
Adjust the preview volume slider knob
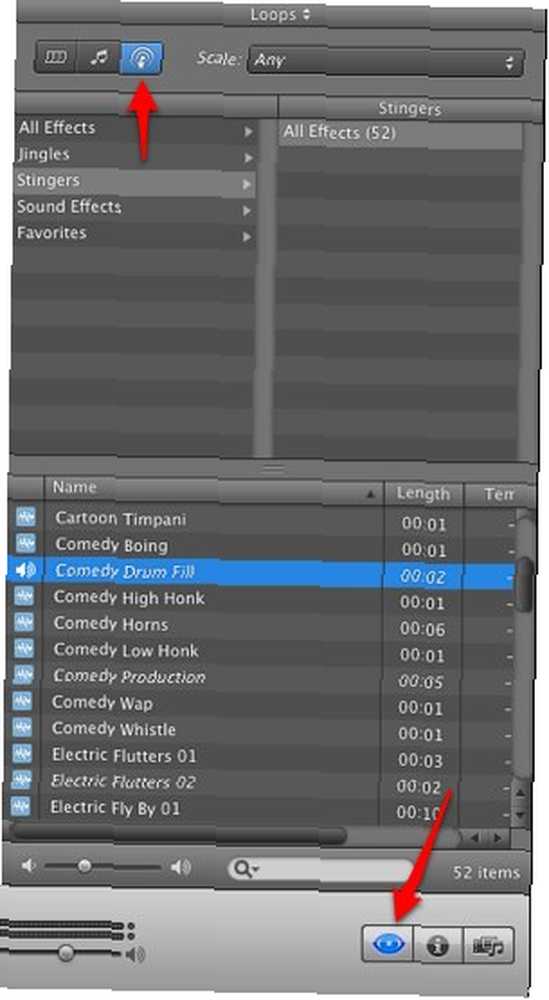pyautogui.click(x=84, y=865)
